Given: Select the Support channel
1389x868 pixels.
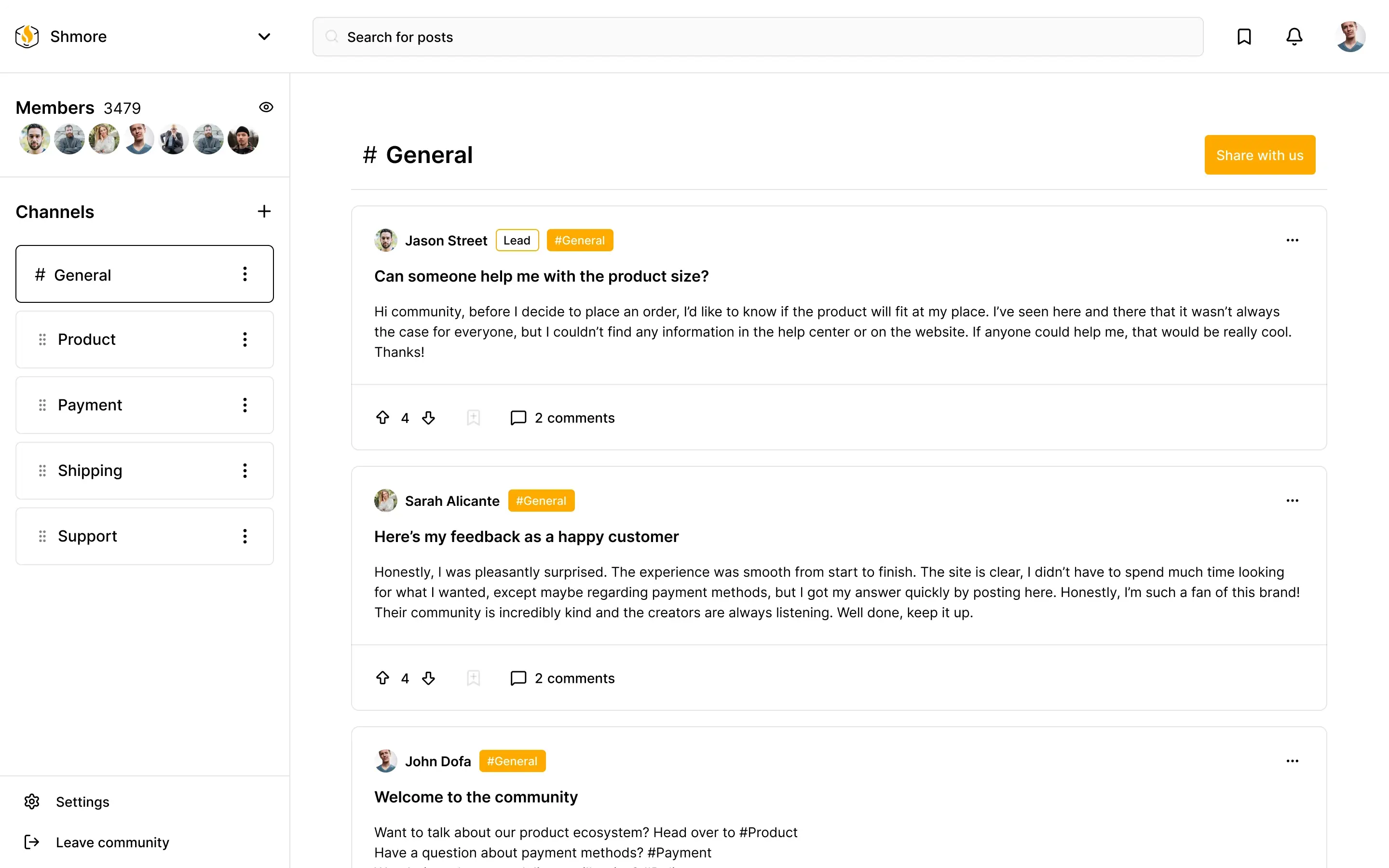Looking at the screenshot, I should [87, 536].
